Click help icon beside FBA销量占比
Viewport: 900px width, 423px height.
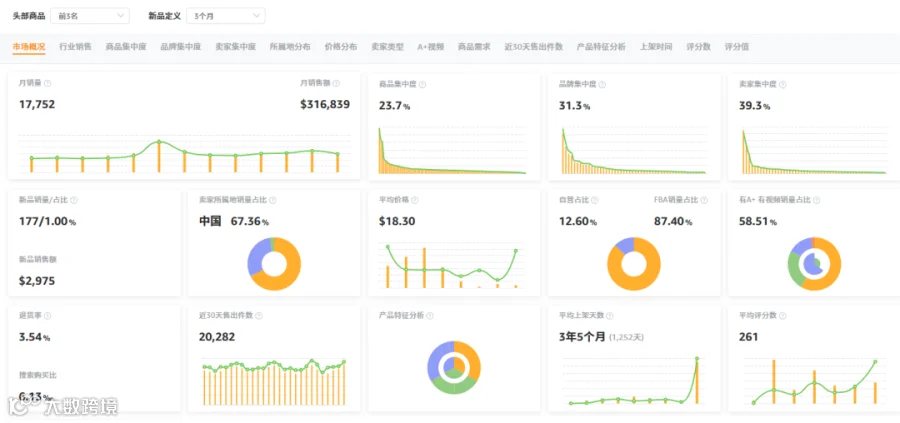pos(704,200)
